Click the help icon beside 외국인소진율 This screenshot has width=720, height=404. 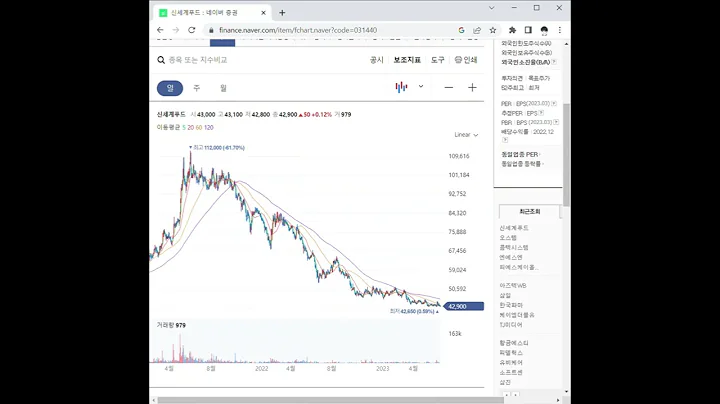(554, 62)
